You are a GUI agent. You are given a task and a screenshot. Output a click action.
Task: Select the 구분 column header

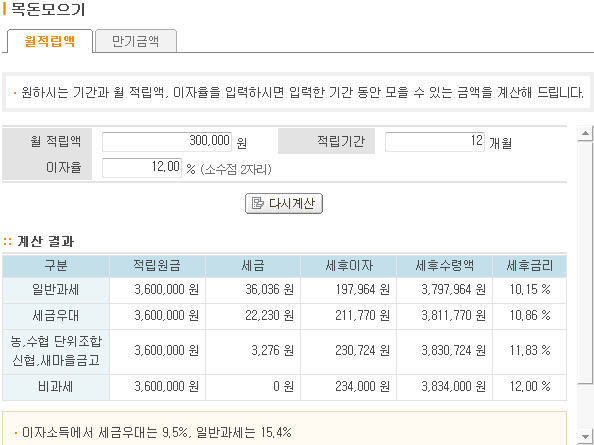(x=56, y=266)
